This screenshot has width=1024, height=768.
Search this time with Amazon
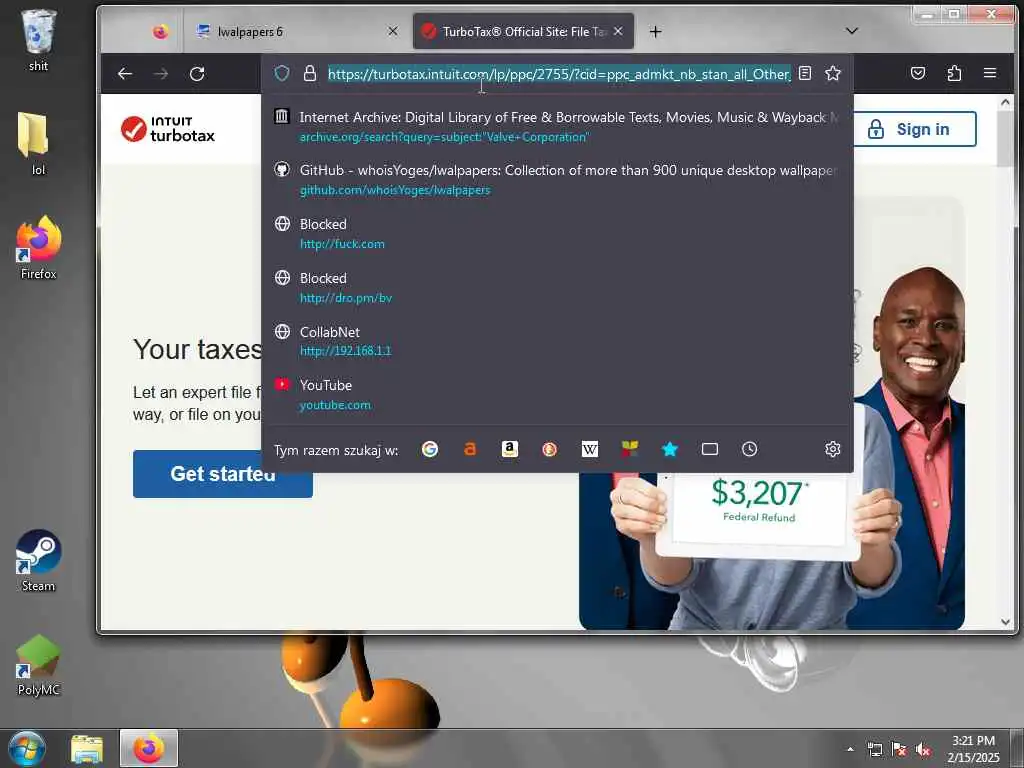click(509, 449)
